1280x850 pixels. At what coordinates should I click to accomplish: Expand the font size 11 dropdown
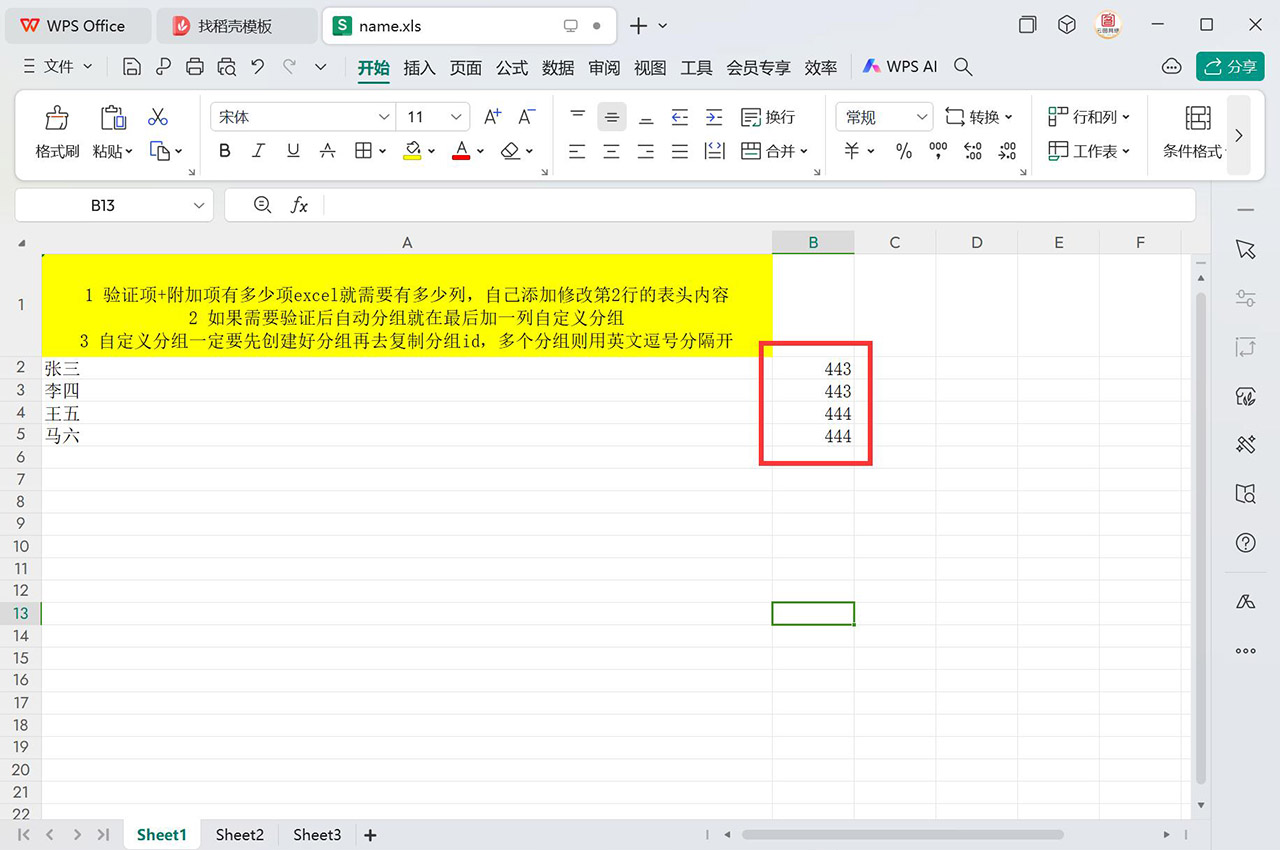tap(455, 116)
